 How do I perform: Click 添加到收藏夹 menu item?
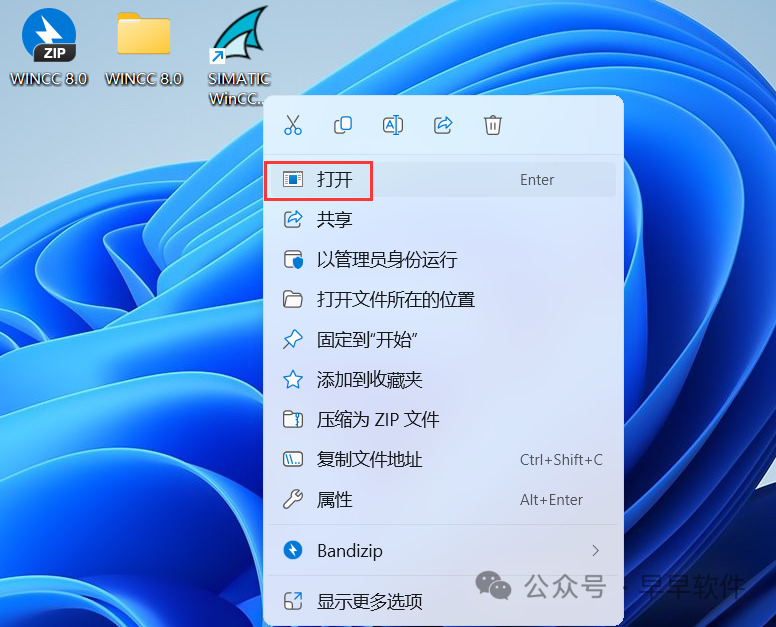[369, 380]
